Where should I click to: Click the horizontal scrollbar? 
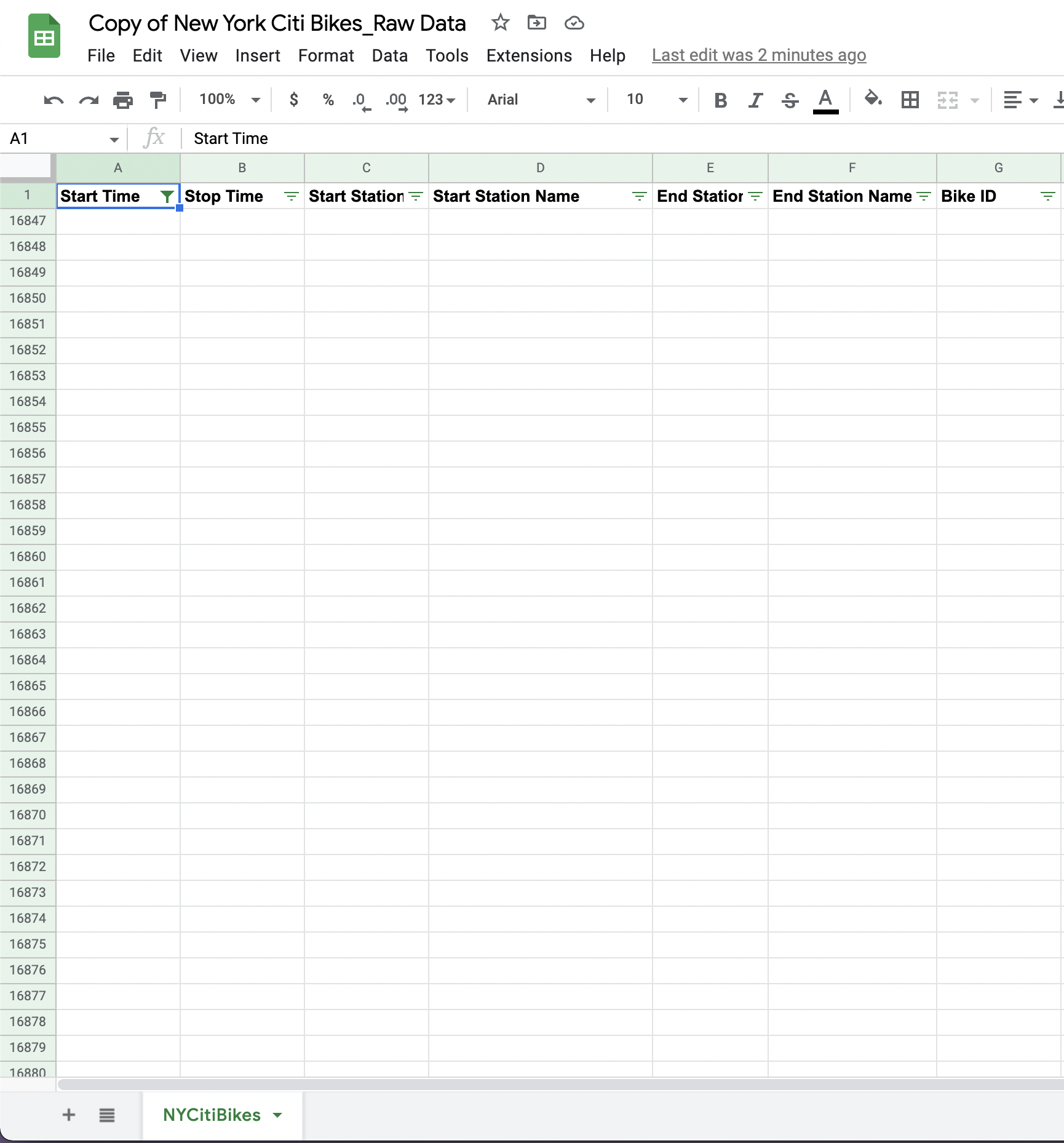pyautogui.click(x=560, y=1083)
